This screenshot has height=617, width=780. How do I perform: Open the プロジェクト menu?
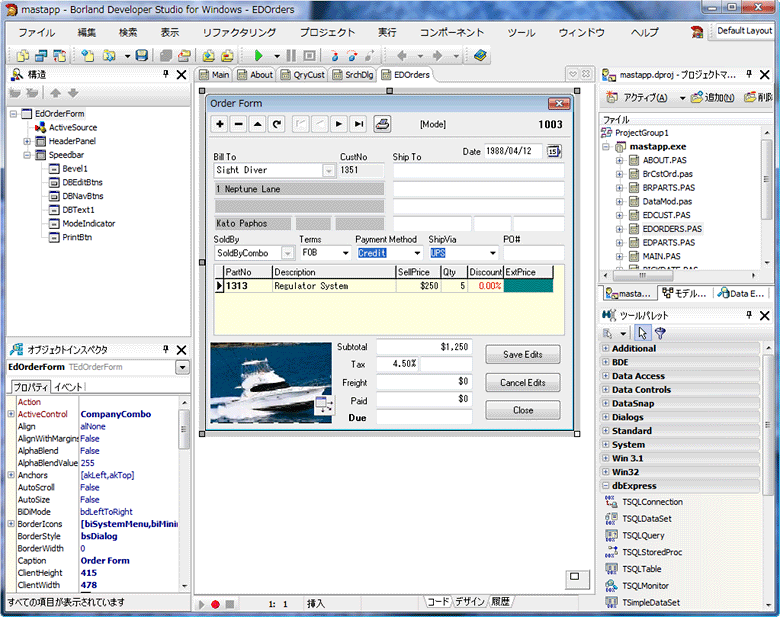(327, 32)
